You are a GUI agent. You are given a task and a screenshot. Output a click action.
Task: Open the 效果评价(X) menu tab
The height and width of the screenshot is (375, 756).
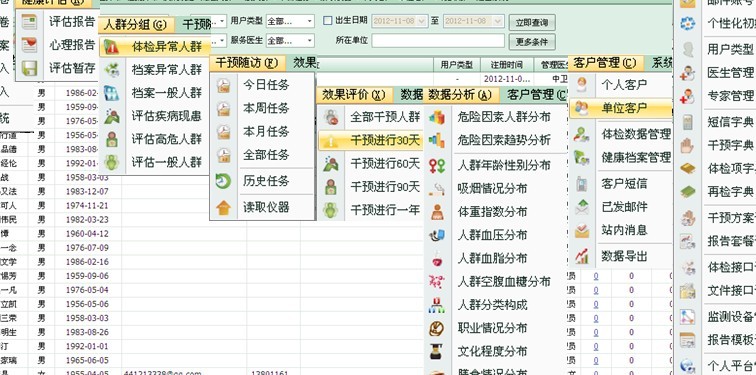click(354, 95)
